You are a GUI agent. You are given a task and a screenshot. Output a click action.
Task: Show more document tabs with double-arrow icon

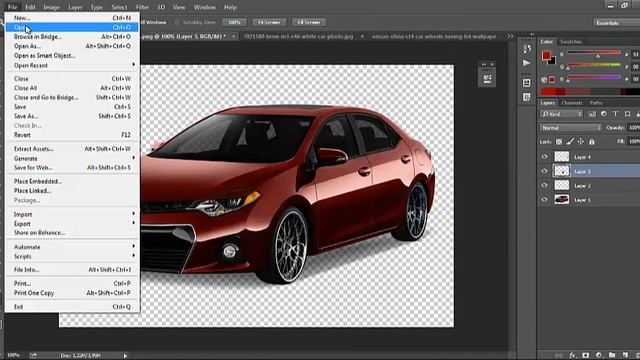pyautogui.click(x=510, y=36)
